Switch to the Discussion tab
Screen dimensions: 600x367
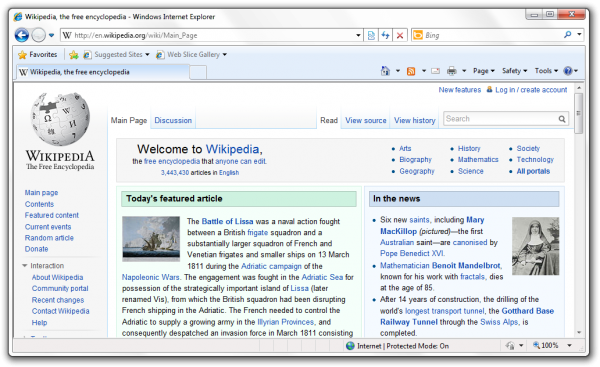pos(173,121)
